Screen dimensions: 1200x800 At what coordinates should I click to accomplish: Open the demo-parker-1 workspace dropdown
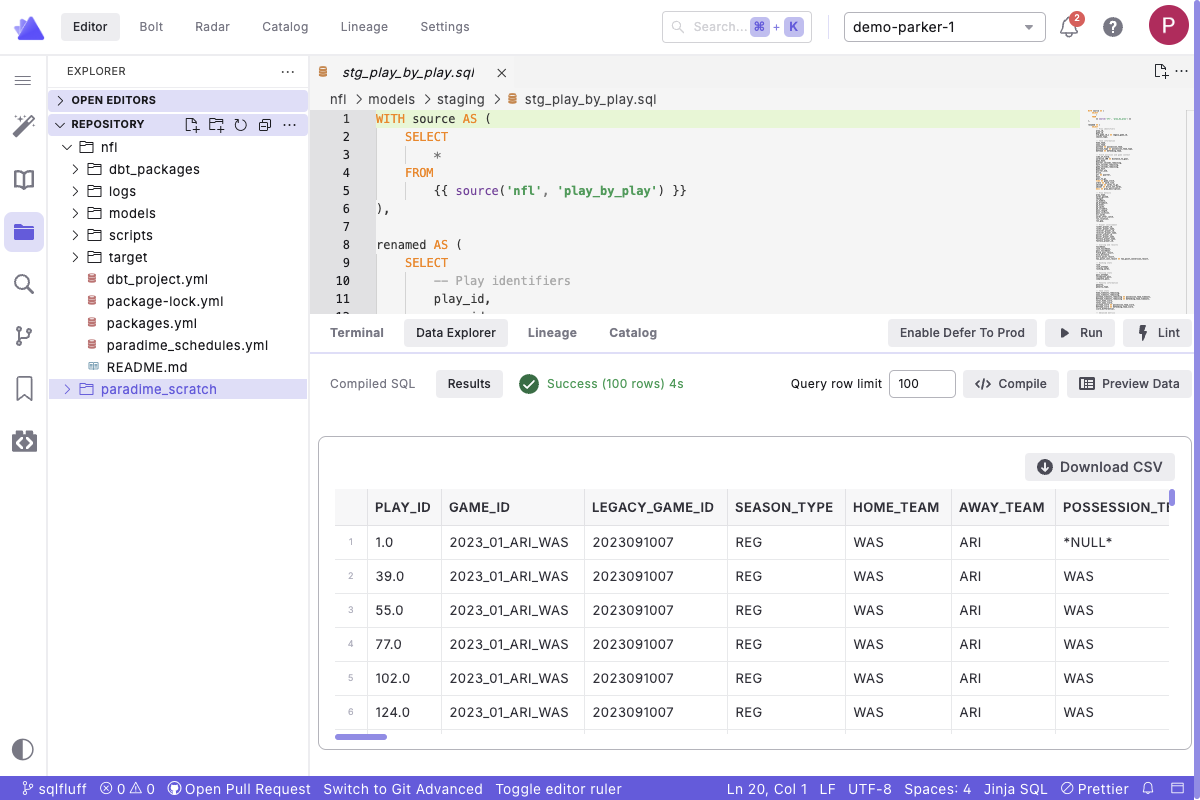tap(944, 27)
